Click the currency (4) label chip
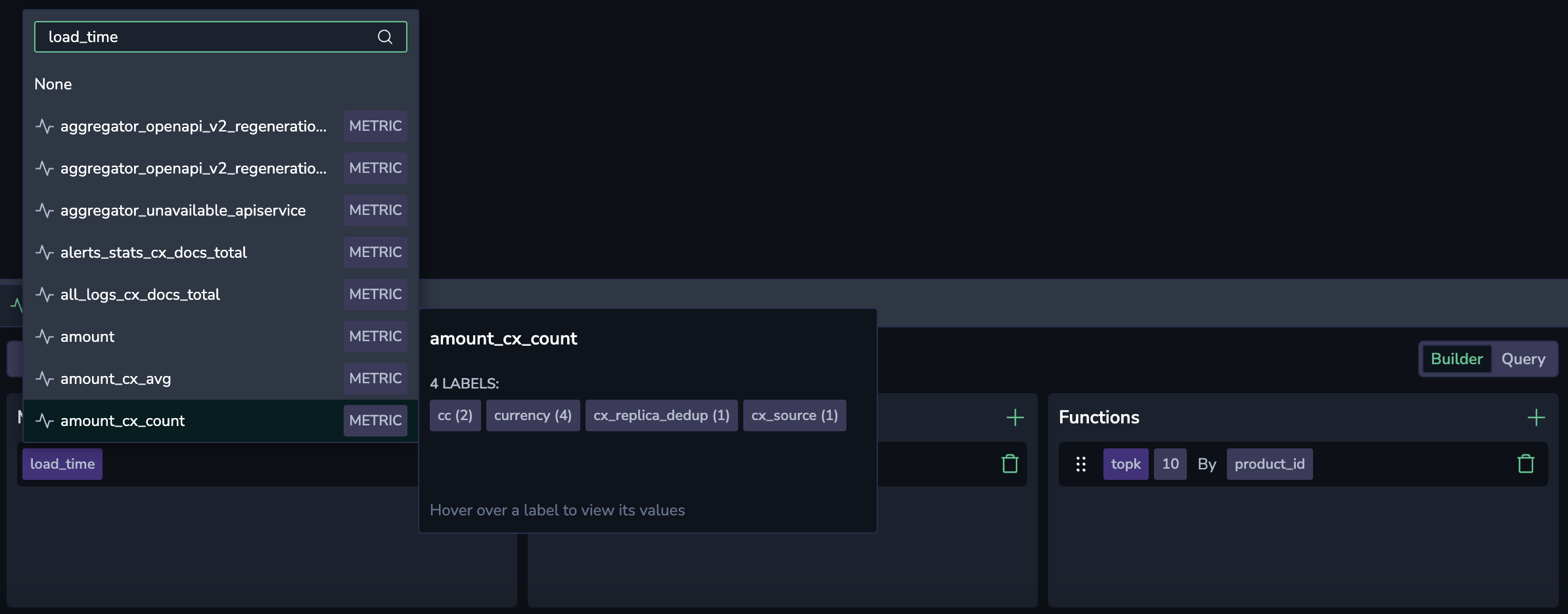This screenshot has height=614, width=1568. click(x=532, y=415)
